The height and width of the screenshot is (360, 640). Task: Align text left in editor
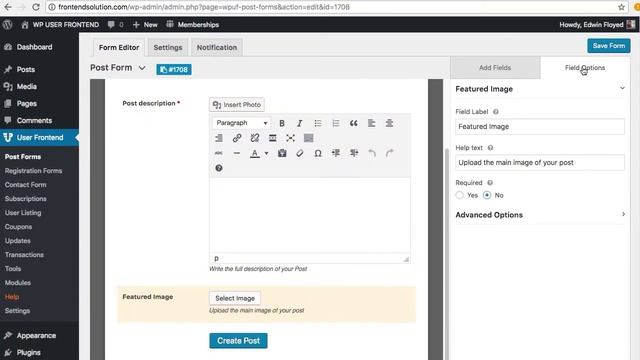(371, 123)
